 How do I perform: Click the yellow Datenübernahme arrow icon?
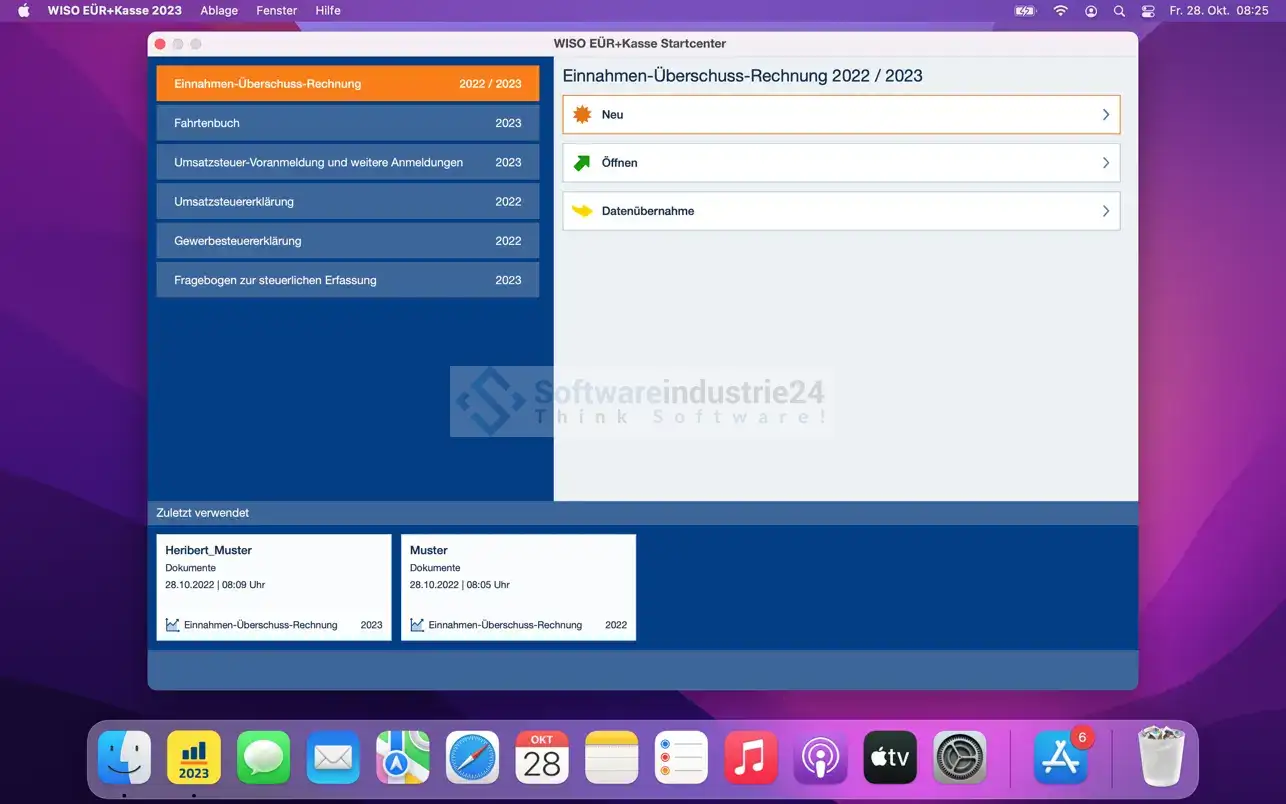click(582, 211)
